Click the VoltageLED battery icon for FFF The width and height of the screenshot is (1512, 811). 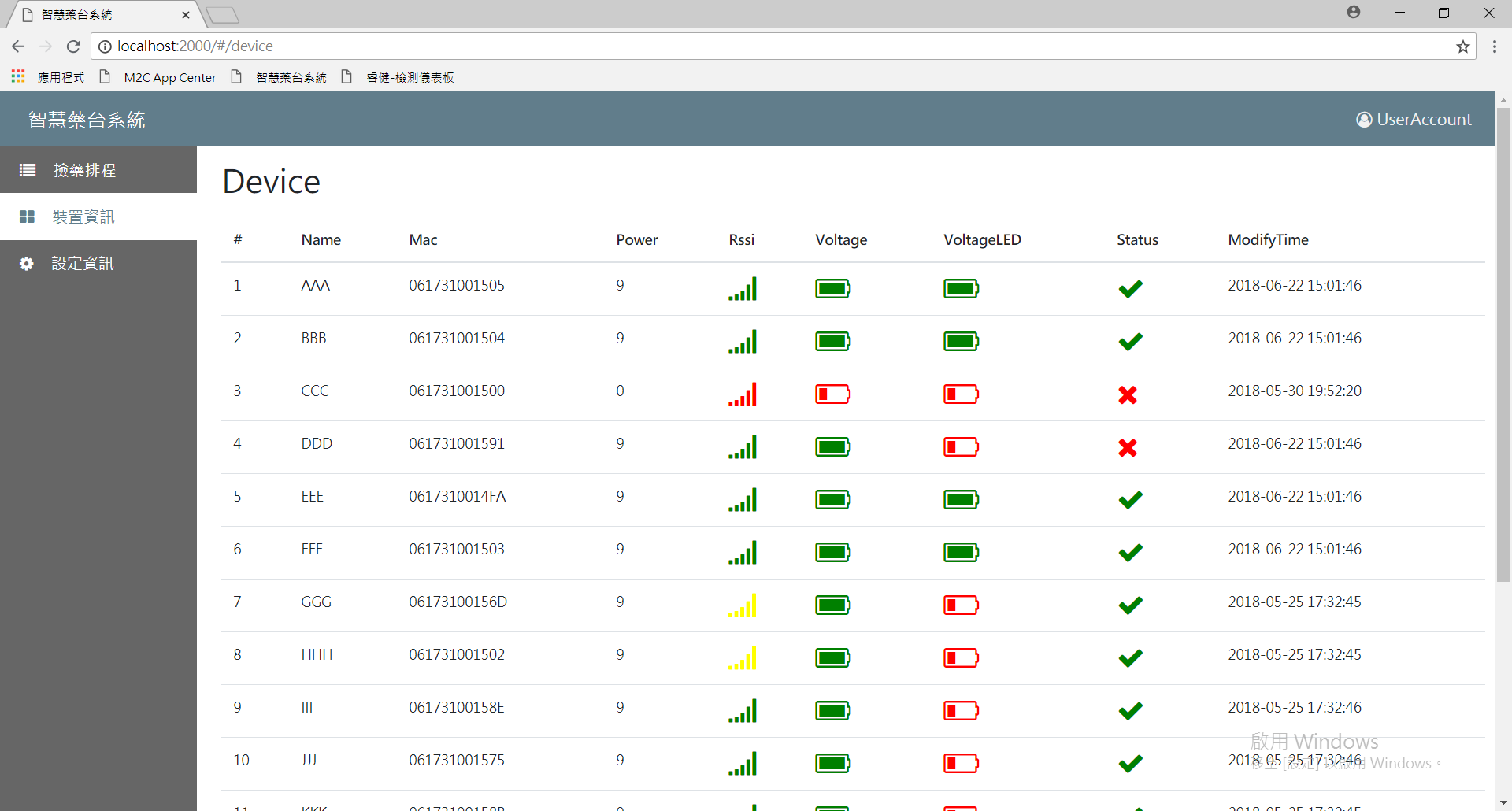click(962, 552)
